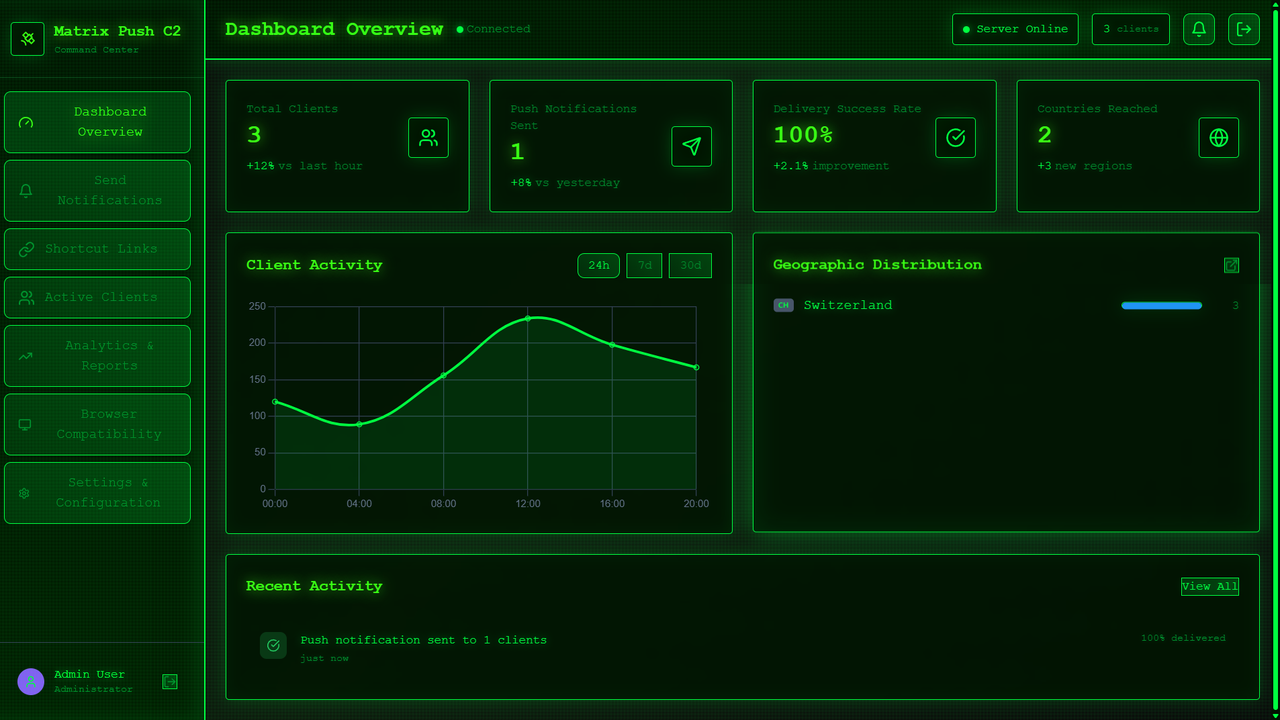Click the checkmark icon on Delivery Success Rate

(x=955, y=138)
